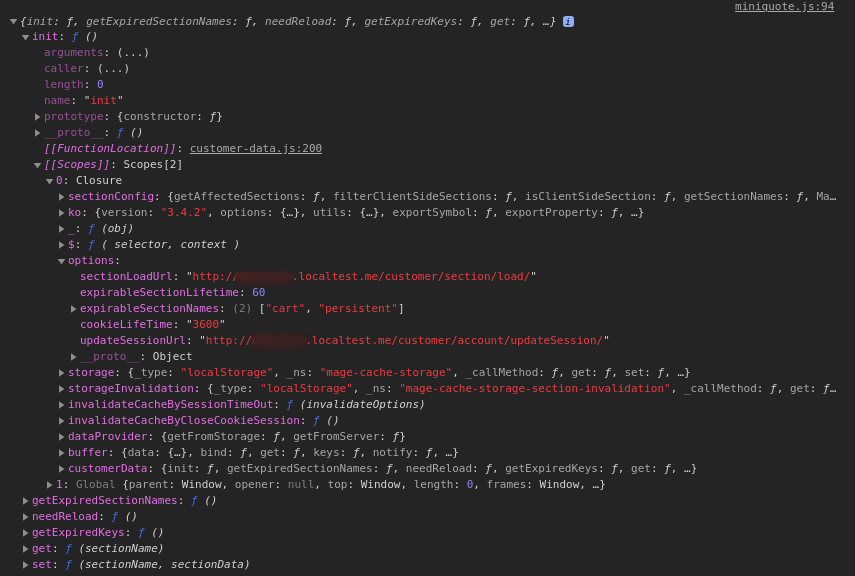Expand the storage localStorage object

[x=61, y=372]
